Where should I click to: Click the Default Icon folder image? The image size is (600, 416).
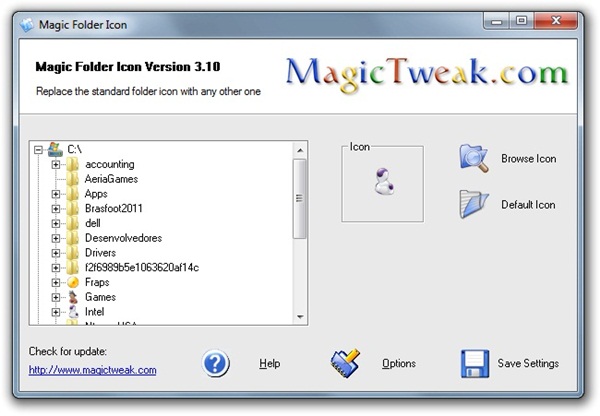(x=474, y=204)
